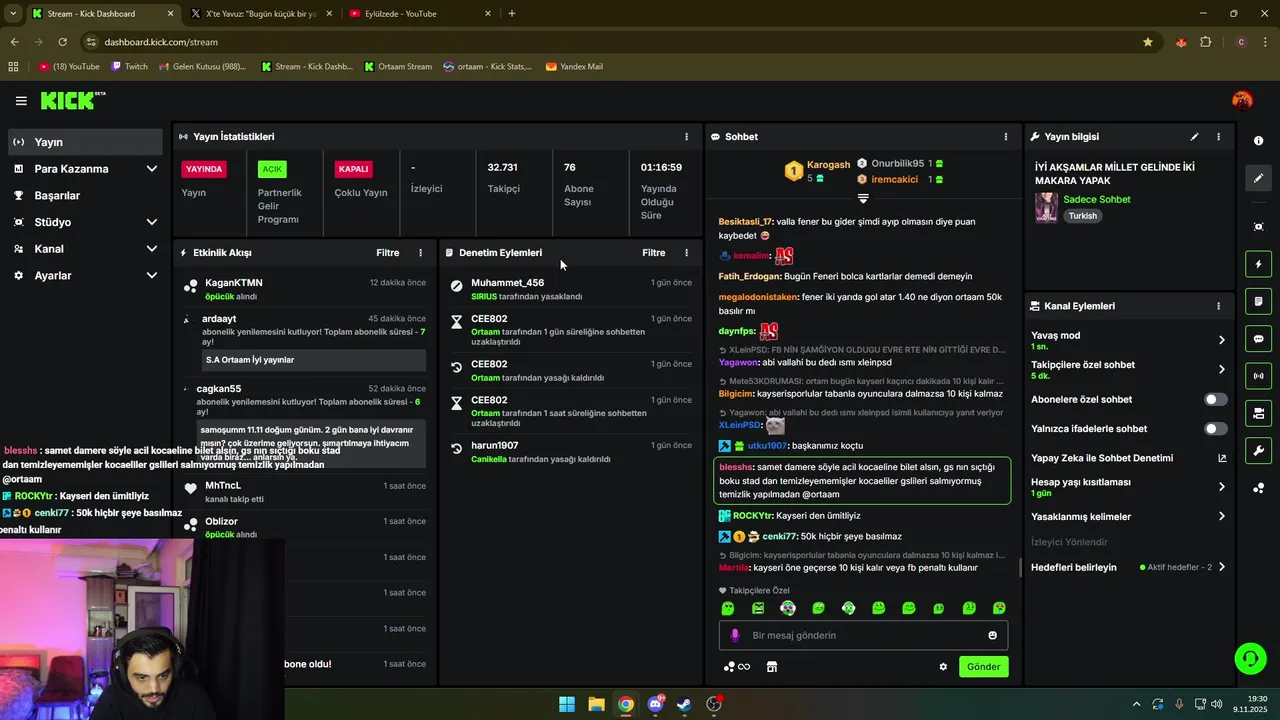The width and height of the screenshot is (1280, 720).
Task: Open Yayın bilgisi panel options menu
Action: point(1218,137)
